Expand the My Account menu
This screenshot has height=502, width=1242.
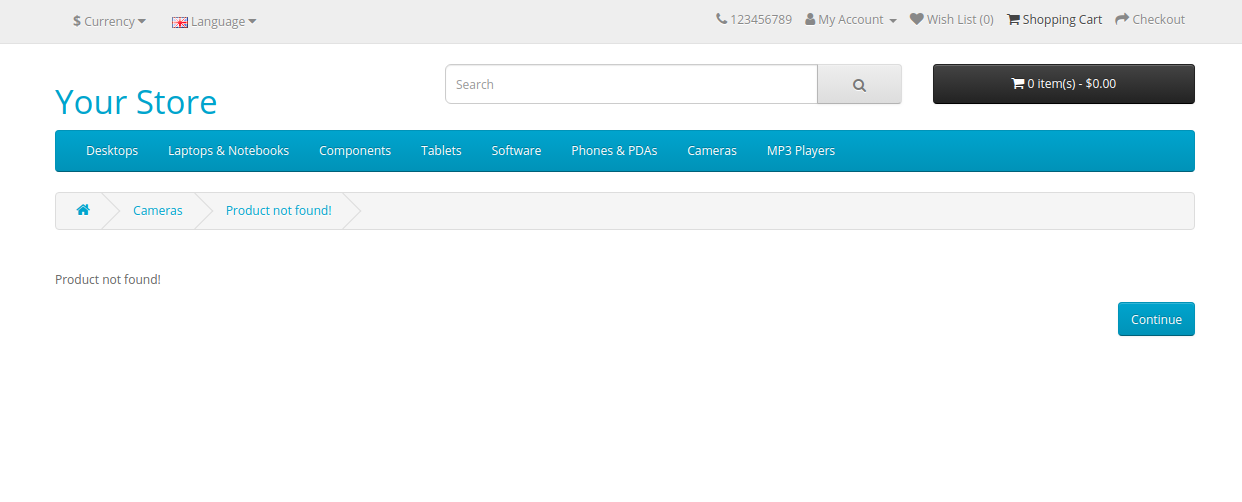pyautogui.click(x=851, y=20)
